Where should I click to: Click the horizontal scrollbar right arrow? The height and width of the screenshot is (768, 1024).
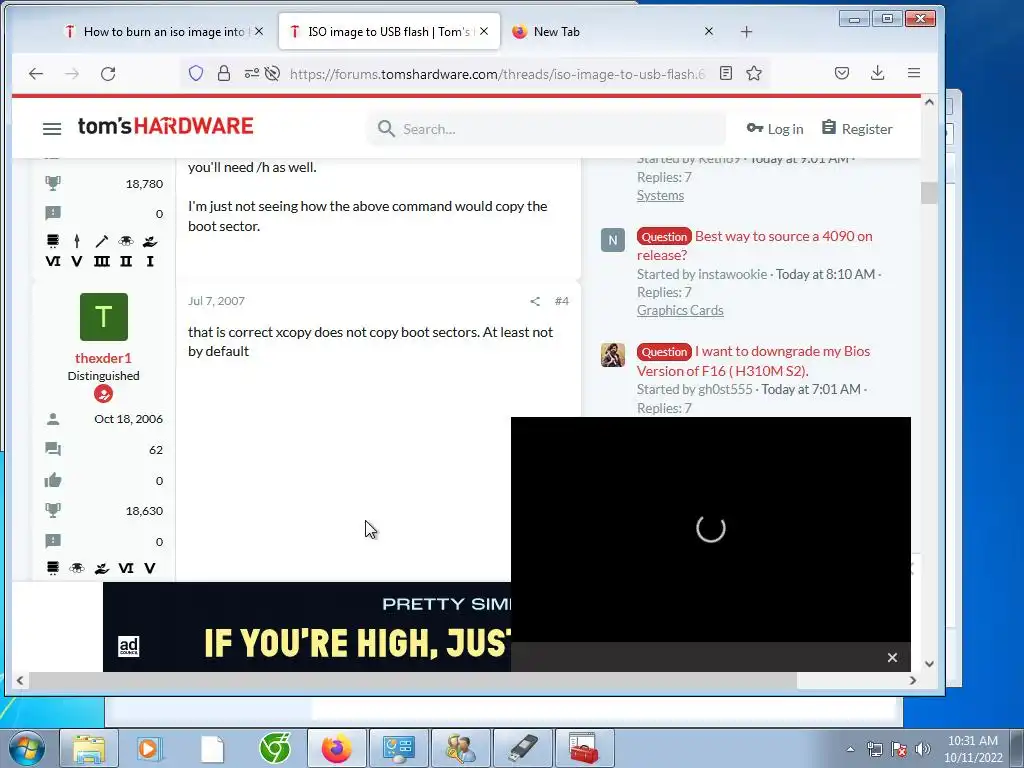pos(912,680)
